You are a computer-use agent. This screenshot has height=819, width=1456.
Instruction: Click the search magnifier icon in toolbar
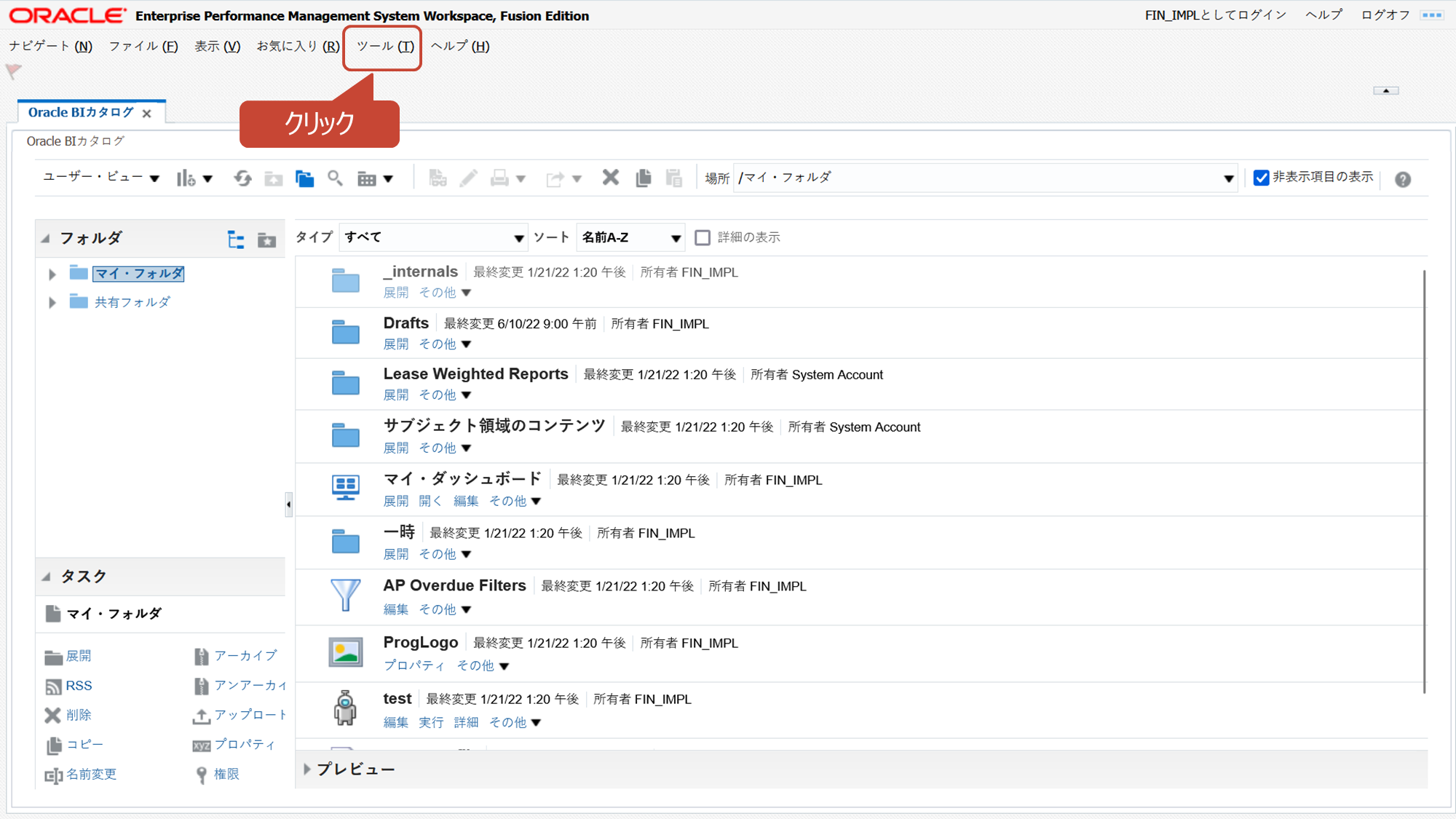(x=335, y=178)
